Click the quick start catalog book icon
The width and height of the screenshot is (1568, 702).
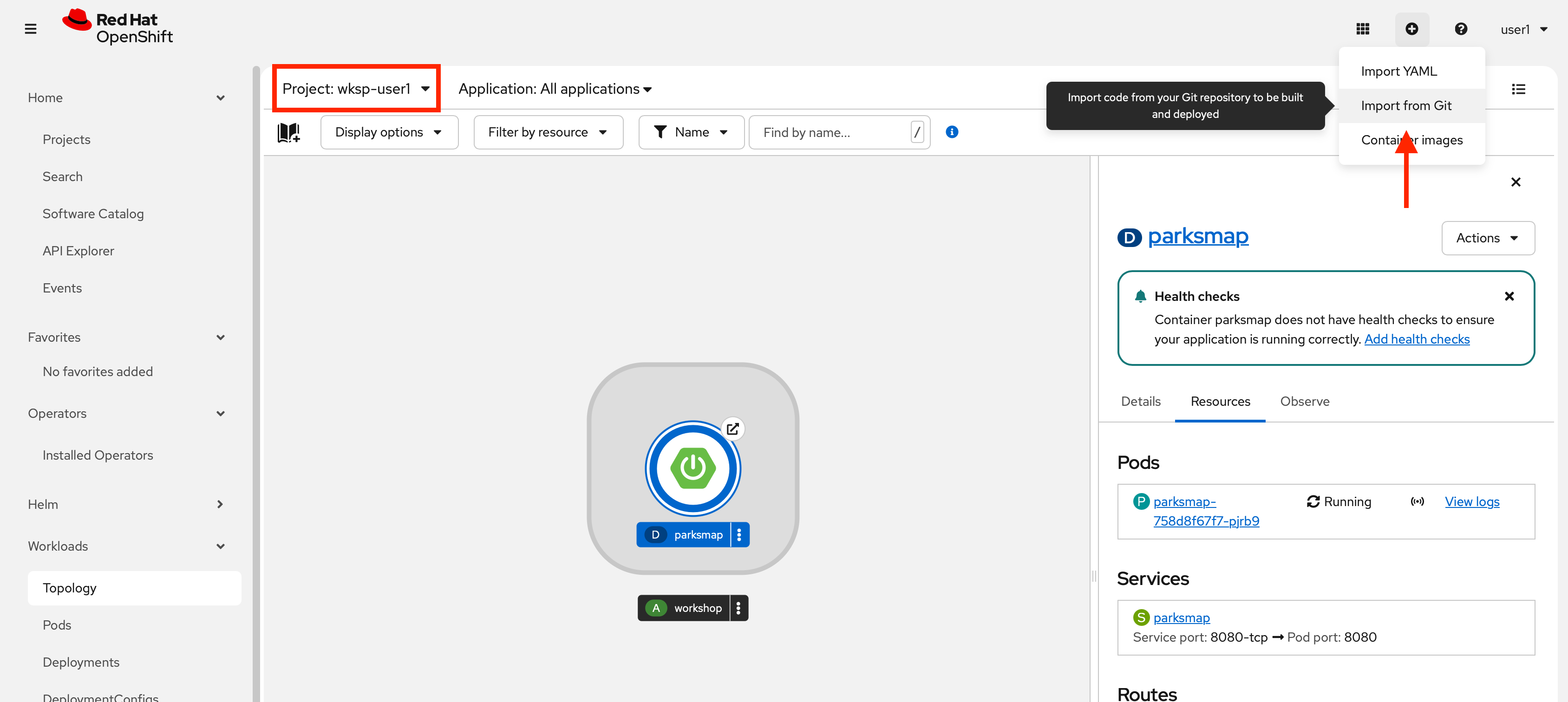point(288,132)
